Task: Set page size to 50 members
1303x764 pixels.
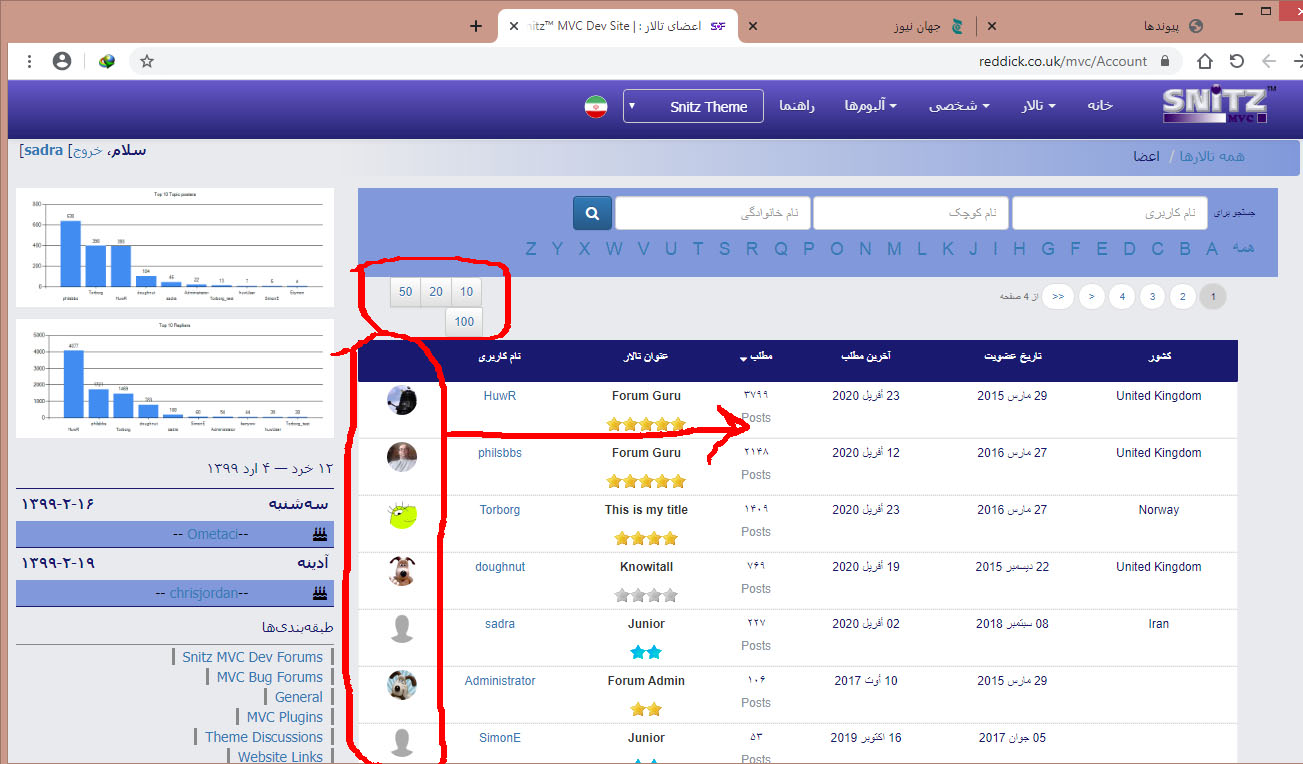Action: 405,292
